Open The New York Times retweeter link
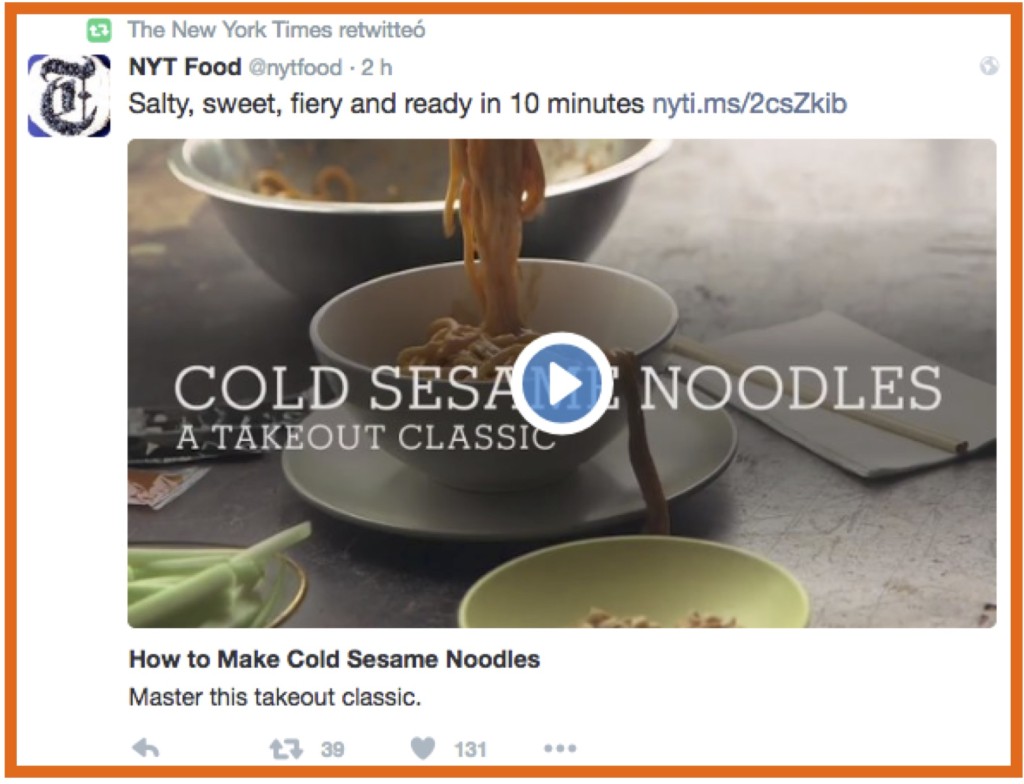 pos(276,30)
